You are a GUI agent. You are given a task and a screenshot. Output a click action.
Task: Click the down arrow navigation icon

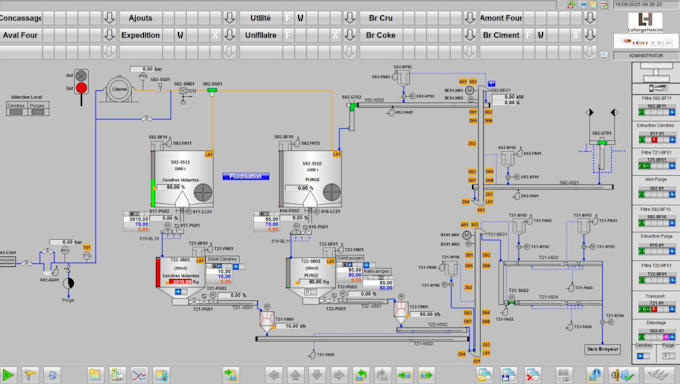317,374
